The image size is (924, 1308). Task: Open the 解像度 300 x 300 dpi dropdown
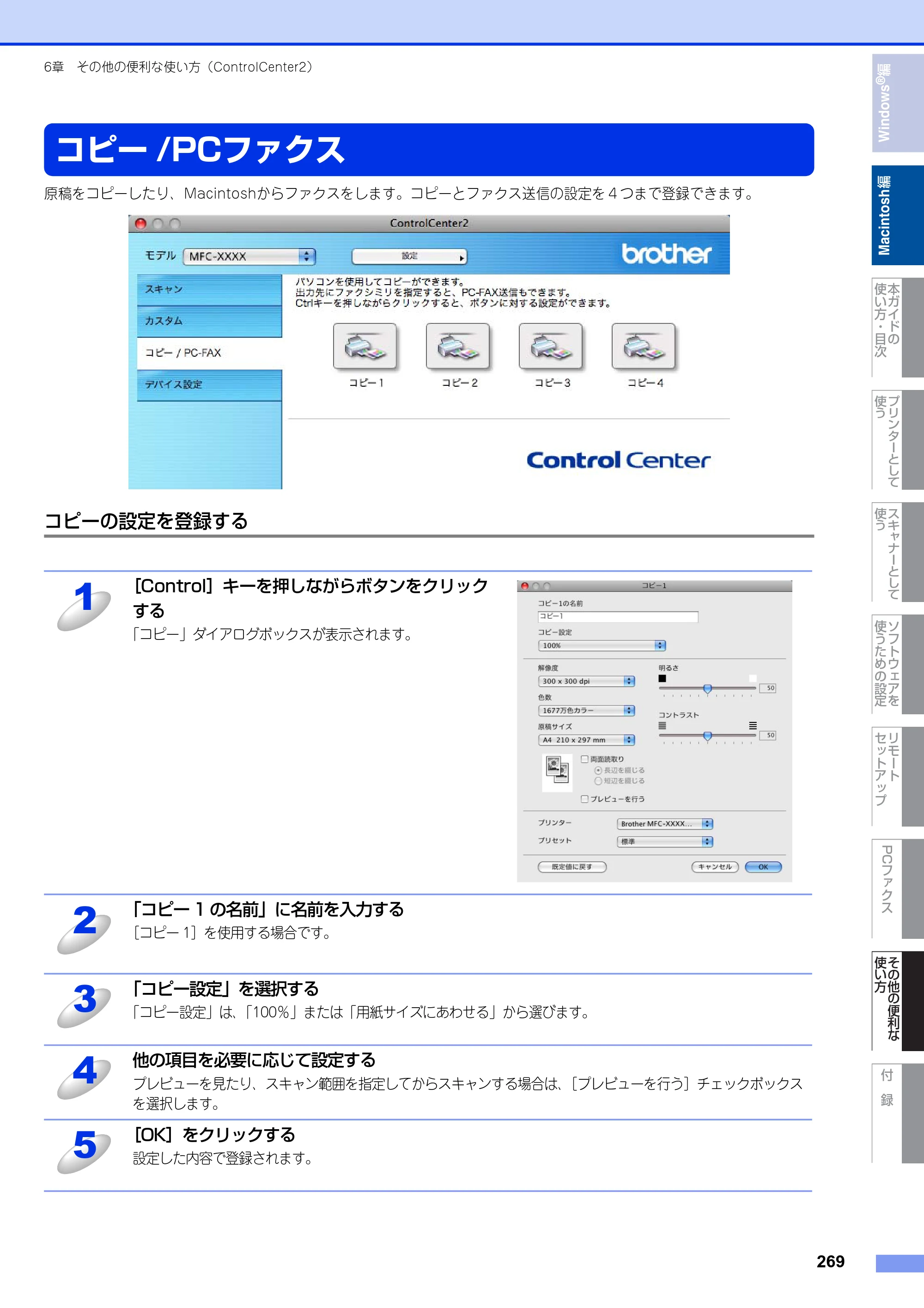click(586, 681)
